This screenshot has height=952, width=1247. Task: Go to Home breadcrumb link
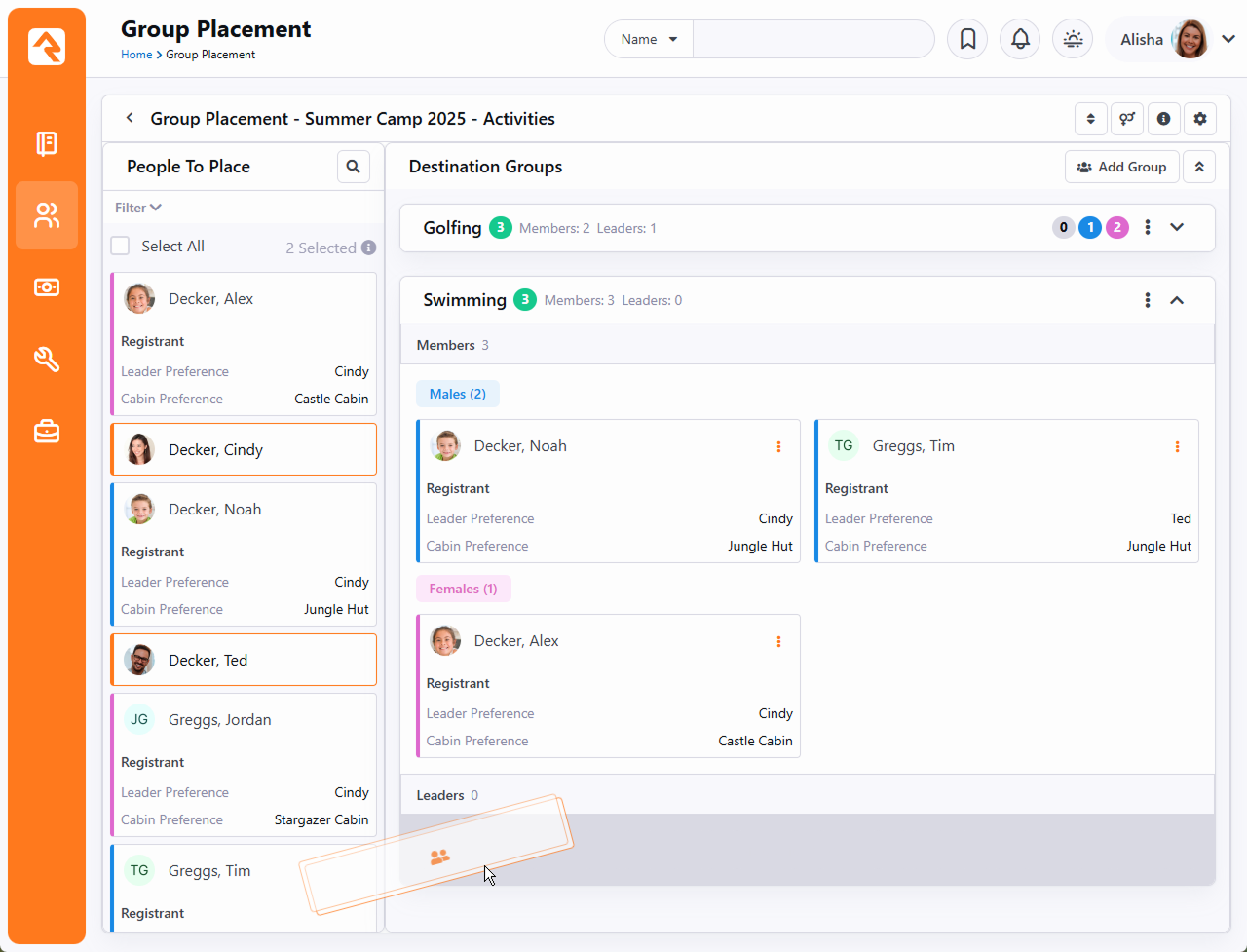click(136, 55)
